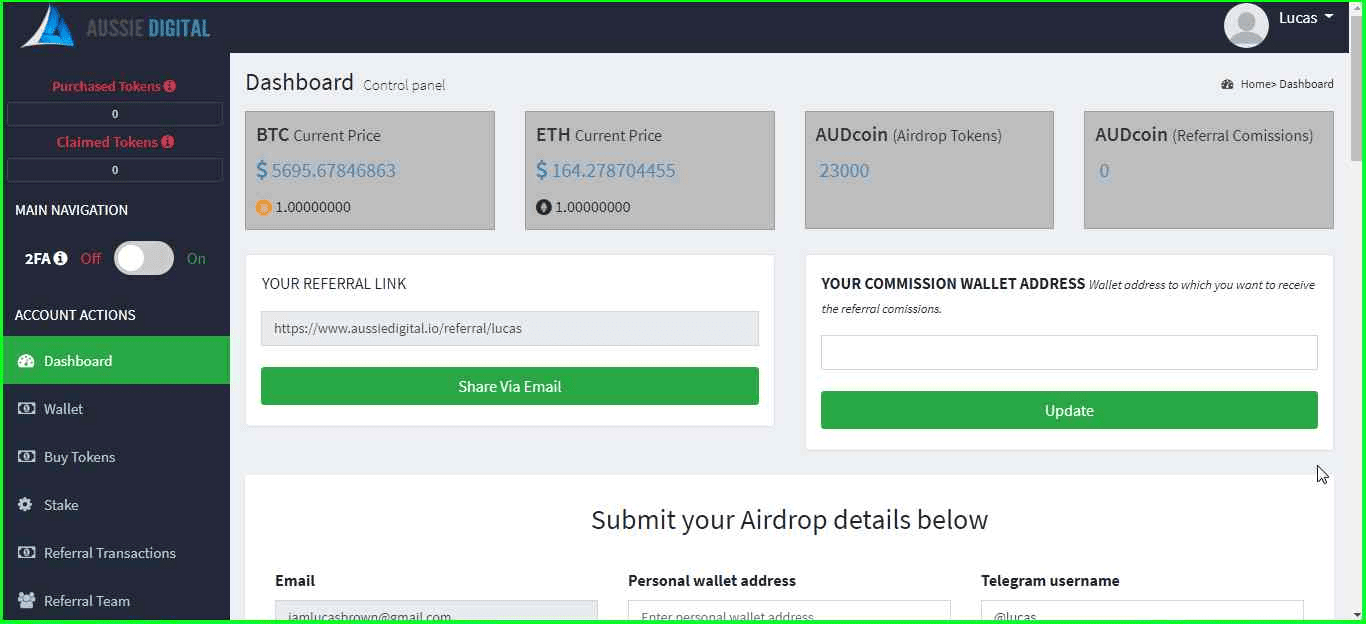Screen dimensions: 1366x624
Task: Toggle the 2FA switch on
Action: [144, 258]
